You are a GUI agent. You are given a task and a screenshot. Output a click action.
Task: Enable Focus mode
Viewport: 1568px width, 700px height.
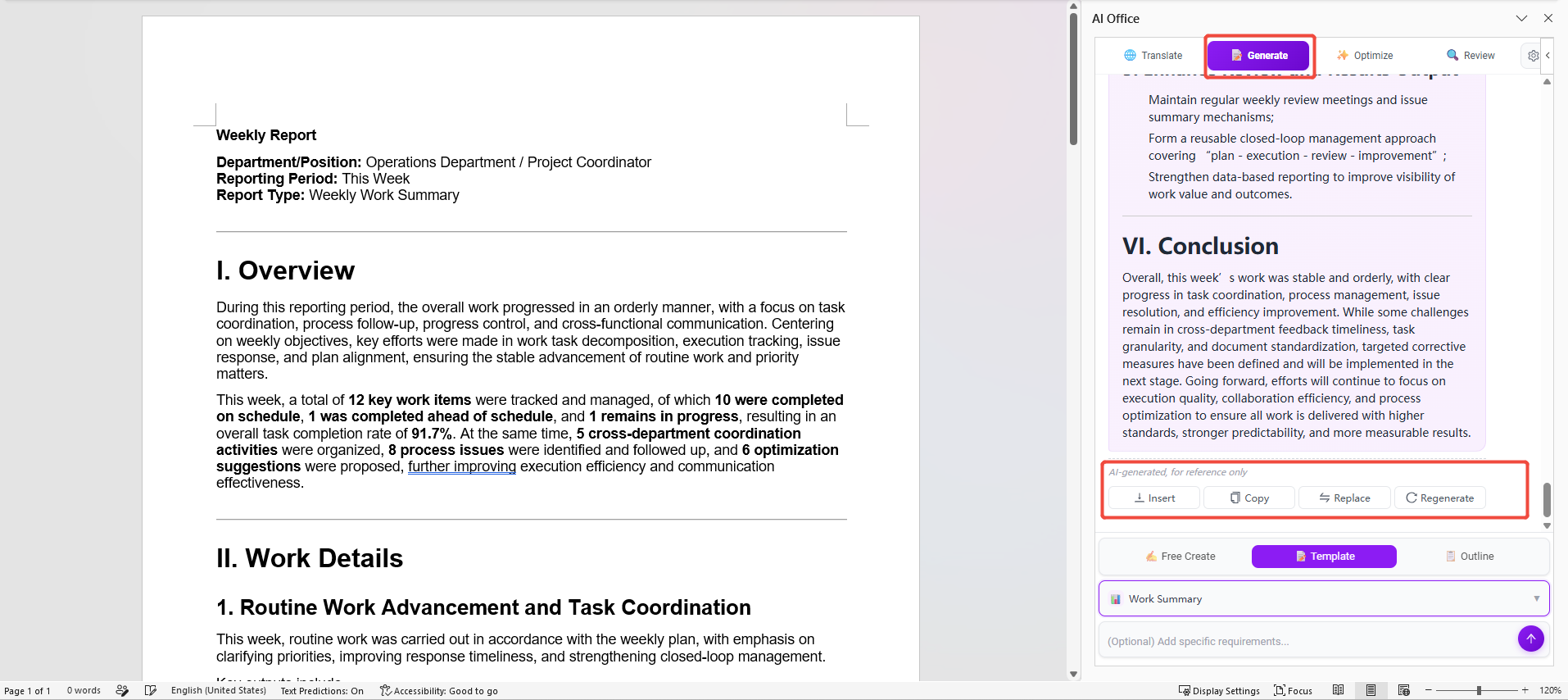click(1293, 691)
